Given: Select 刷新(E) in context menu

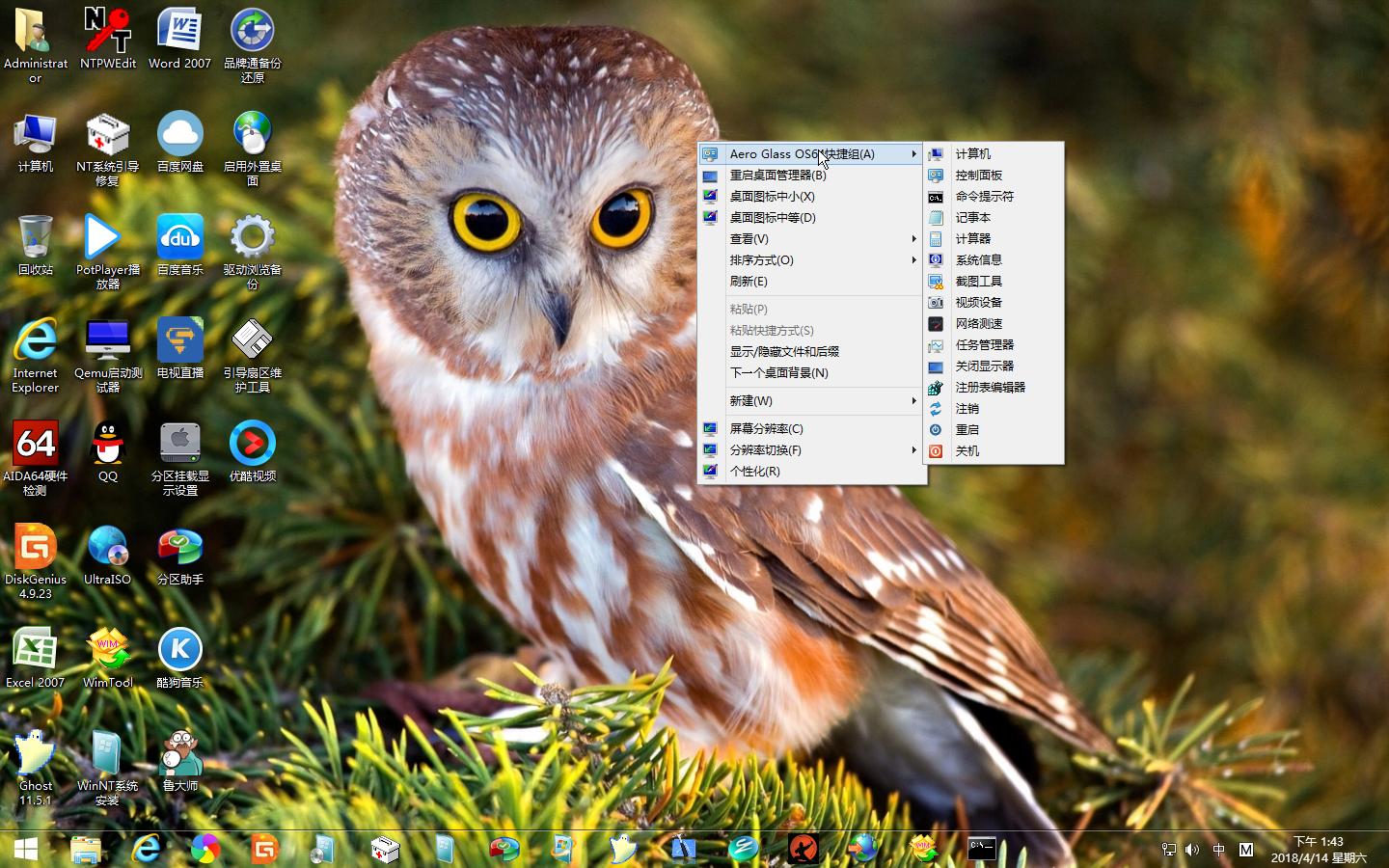Looking at the screenshot, I should click(811, 281).
